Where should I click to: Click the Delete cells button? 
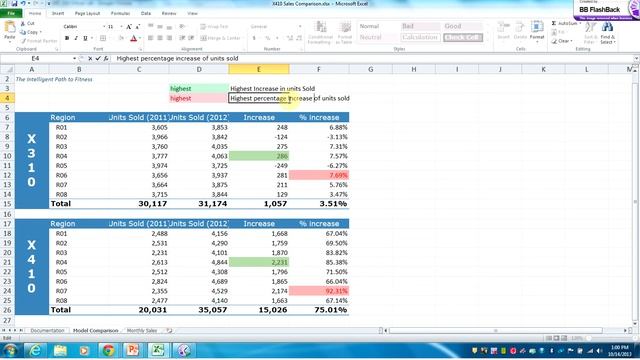click(520, 31)
